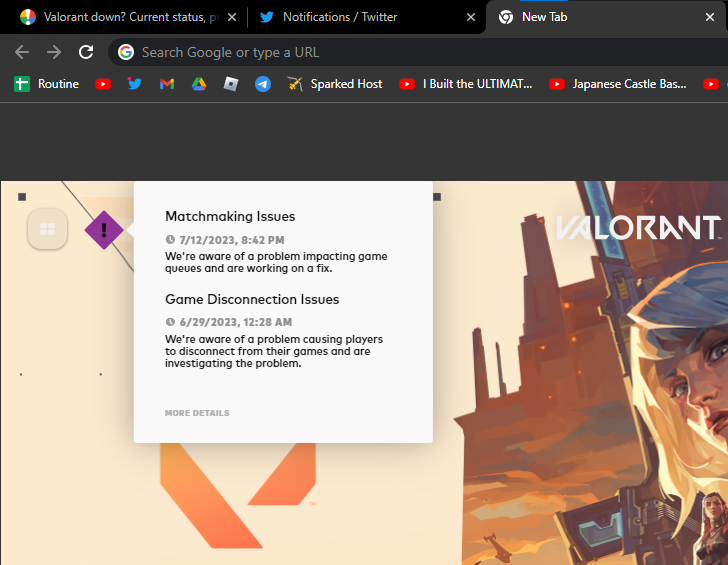Open the first YouTube bookmark icon
The width and height of the screenshot is (728, 565).
click(103, 84)
